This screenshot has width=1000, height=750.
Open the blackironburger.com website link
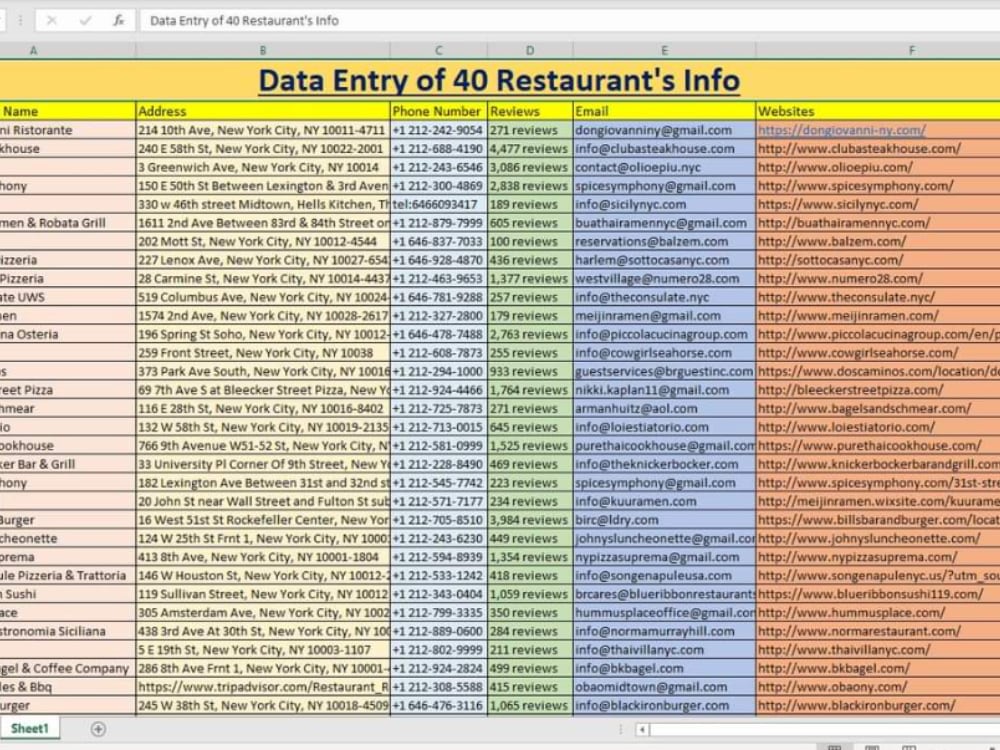pos(857,705)
